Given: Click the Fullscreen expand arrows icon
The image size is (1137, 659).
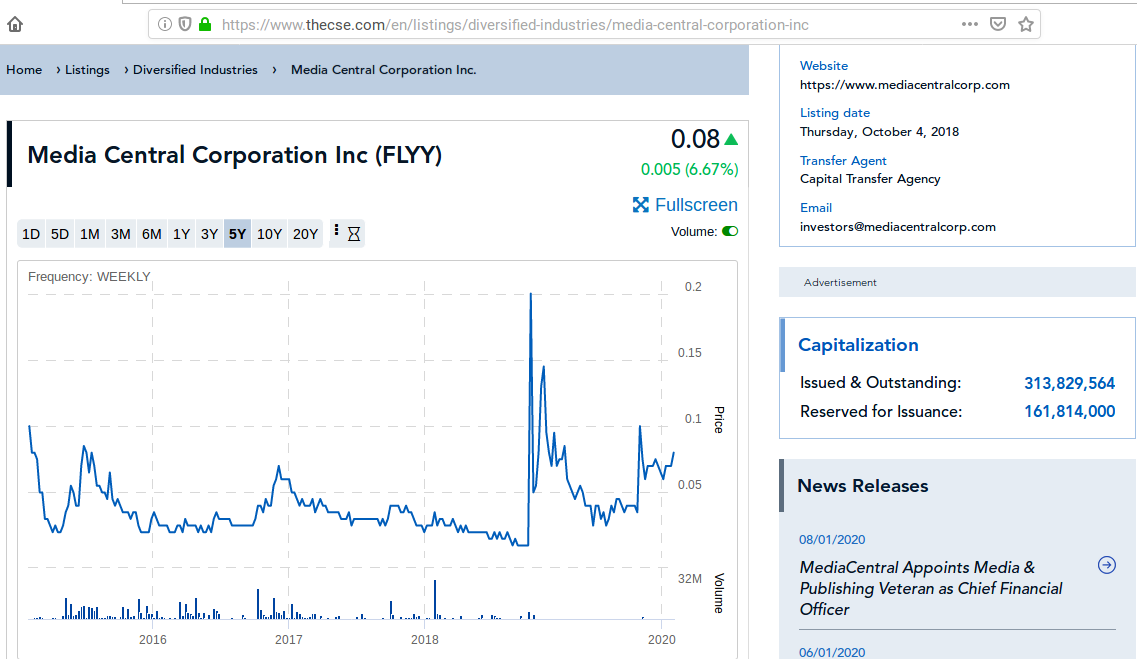Looking at the screenshot, I should tap(640, 205).
